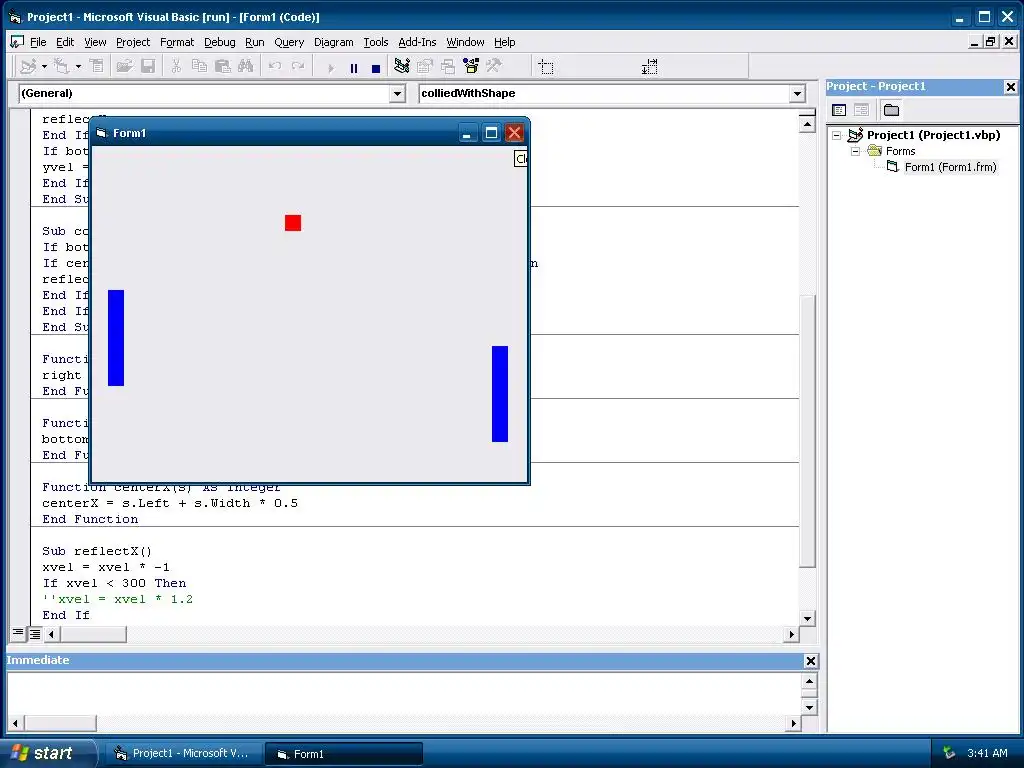
Task: Open the Form Layout Window icon
Action: 448,66
